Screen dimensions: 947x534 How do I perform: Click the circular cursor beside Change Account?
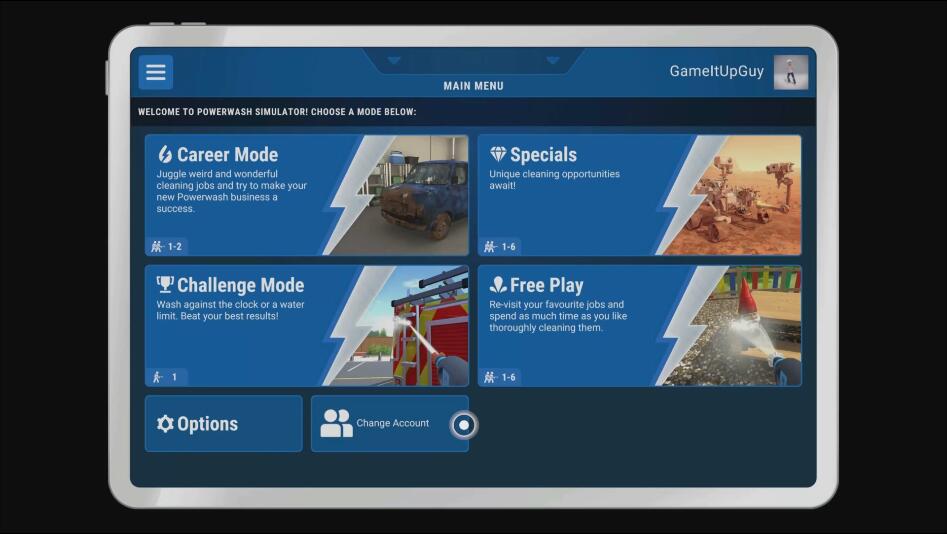(x=463, y=425)
